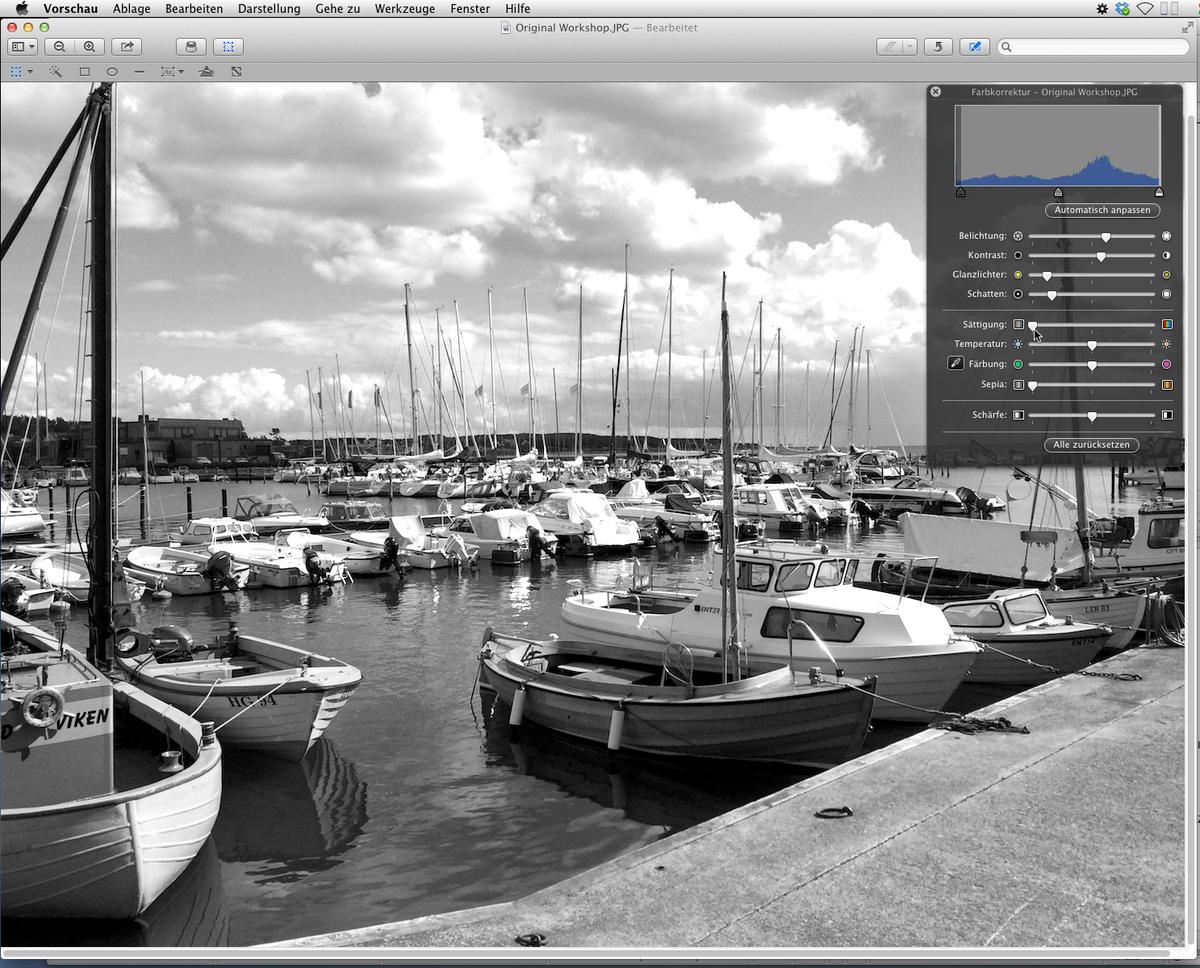Image resolution: width=1200 pixels, height=968 pixels.
Task: Click the toolbar search field
Action: point(1093,46)
